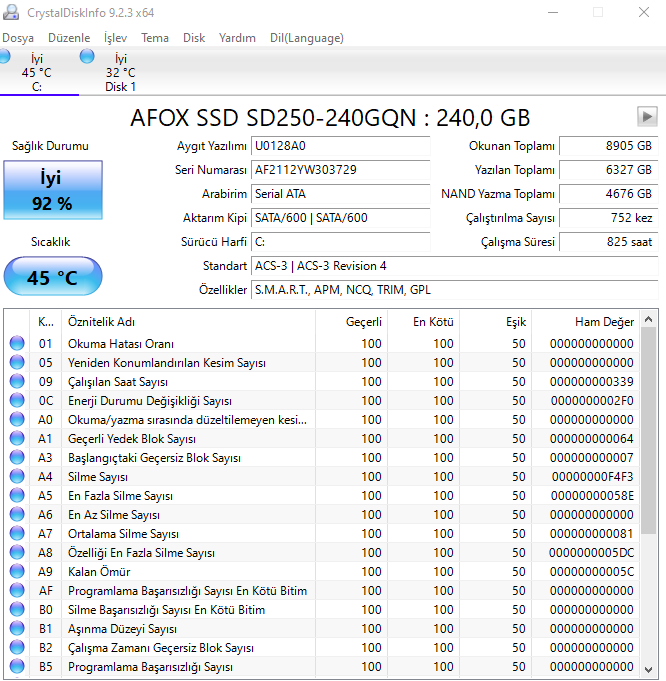Image resolution: width=666 pixels, height=681 pixels.
Task: Open the İşlev menu
Action: [x=115, y=38]
